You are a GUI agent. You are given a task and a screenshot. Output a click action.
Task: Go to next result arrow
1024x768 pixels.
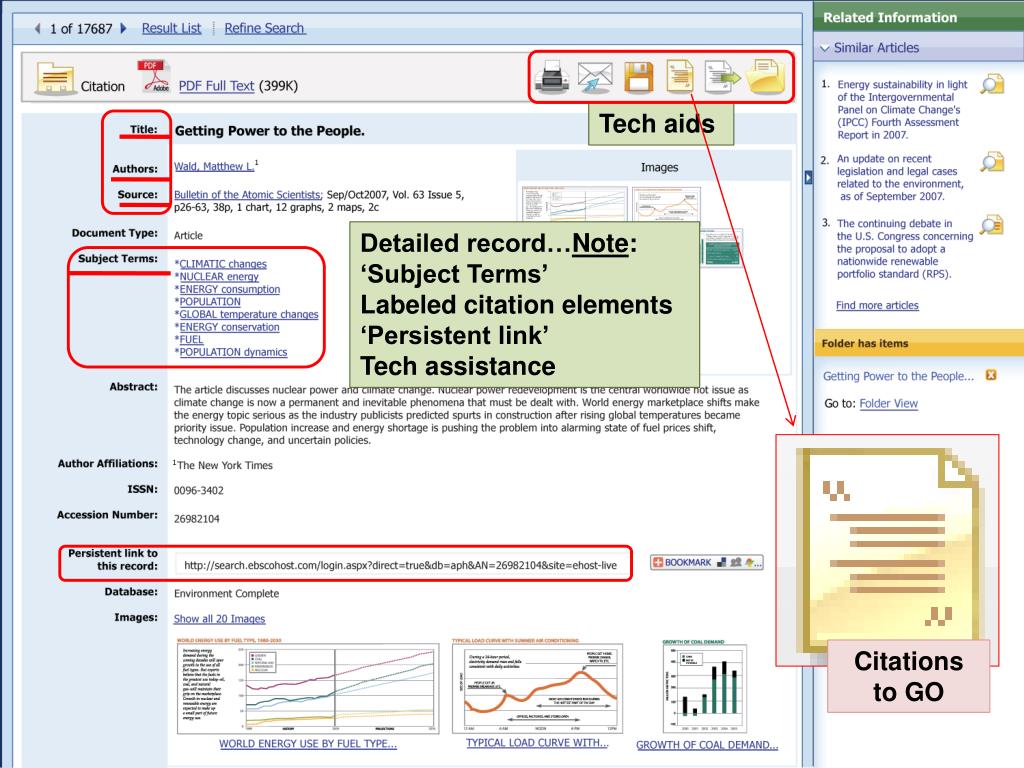pyautogui.click(x=123, y=28)
